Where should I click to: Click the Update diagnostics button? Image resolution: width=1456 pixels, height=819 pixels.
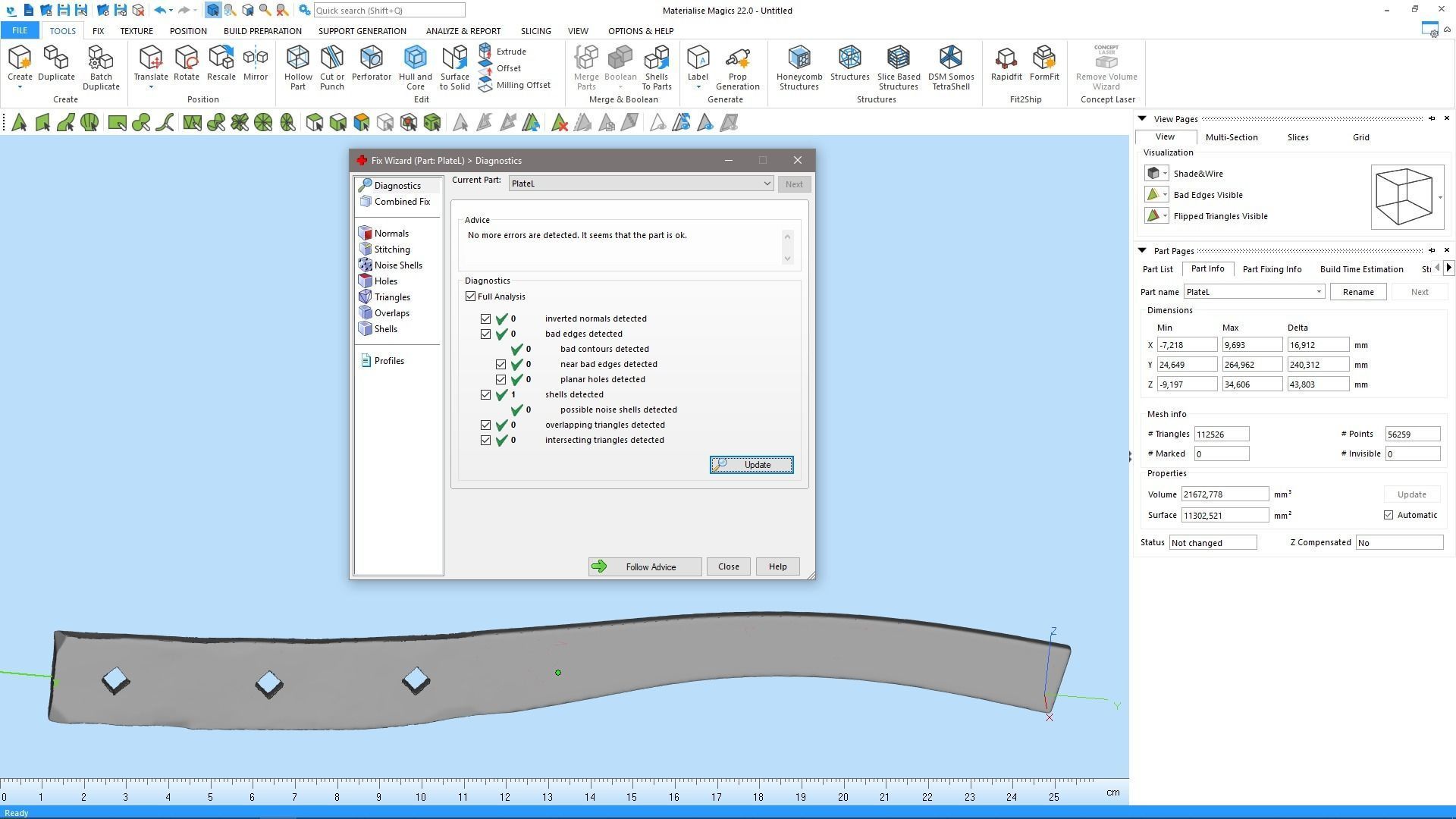point(751,465)
